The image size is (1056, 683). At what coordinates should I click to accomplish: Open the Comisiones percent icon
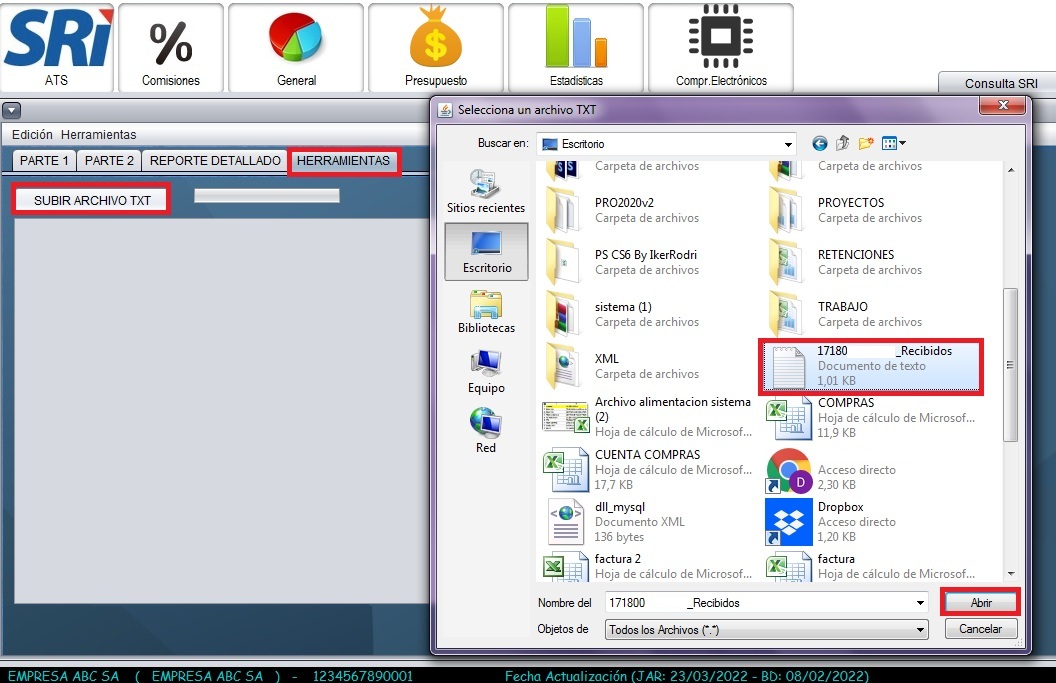click(x=171, y=46)
